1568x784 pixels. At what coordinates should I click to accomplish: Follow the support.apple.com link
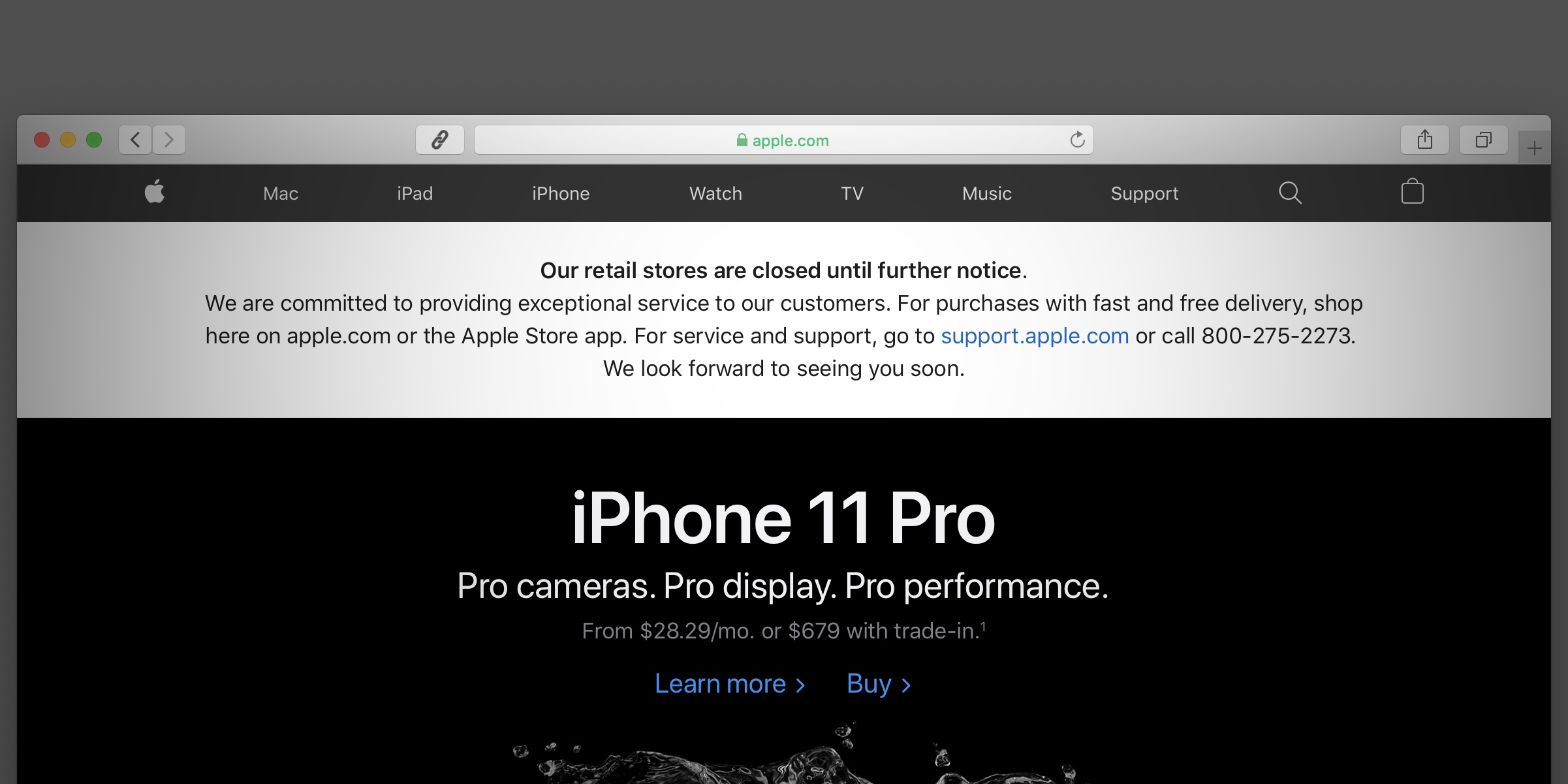[1035, 336]
